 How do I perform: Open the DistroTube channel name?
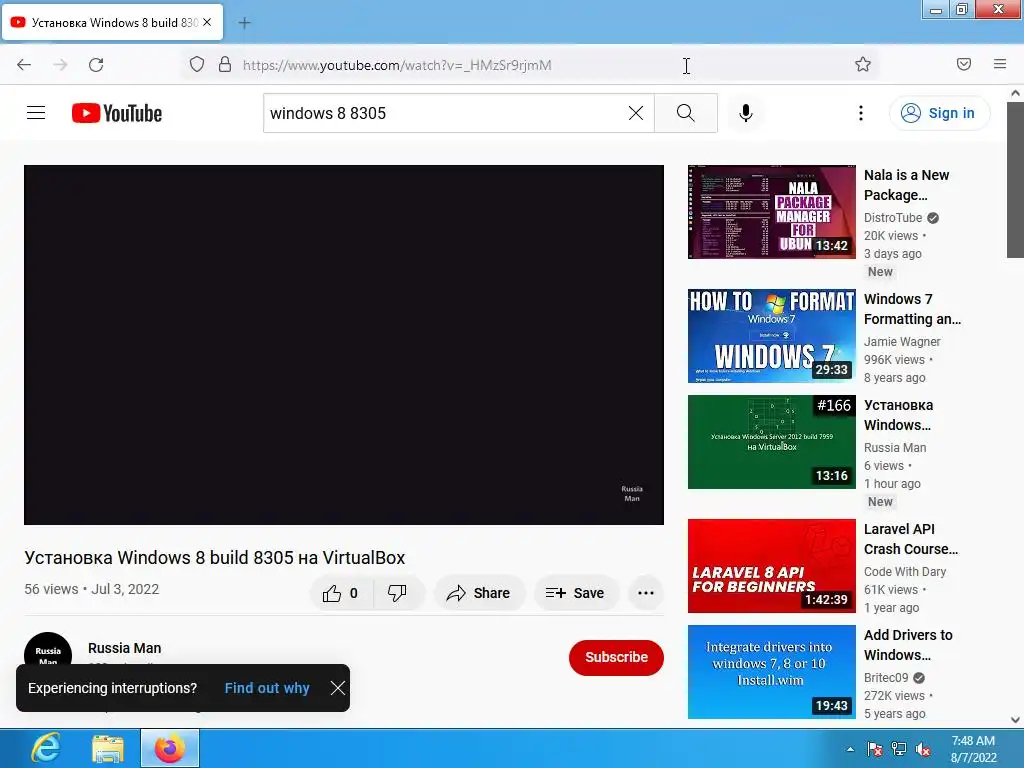point(893,217)
